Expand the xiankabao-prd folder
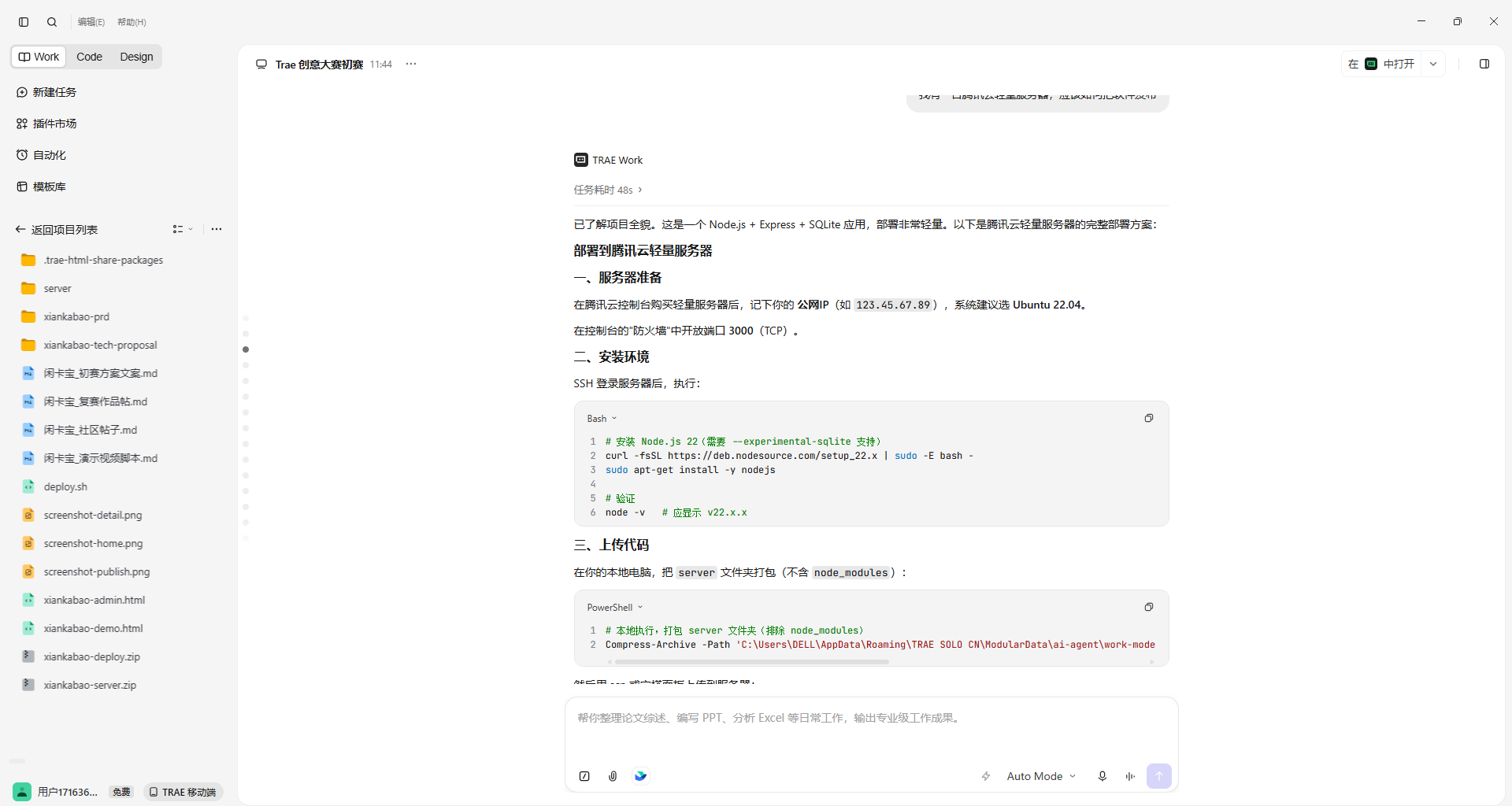Screen dimensions: 1512x806 (66, 316)
